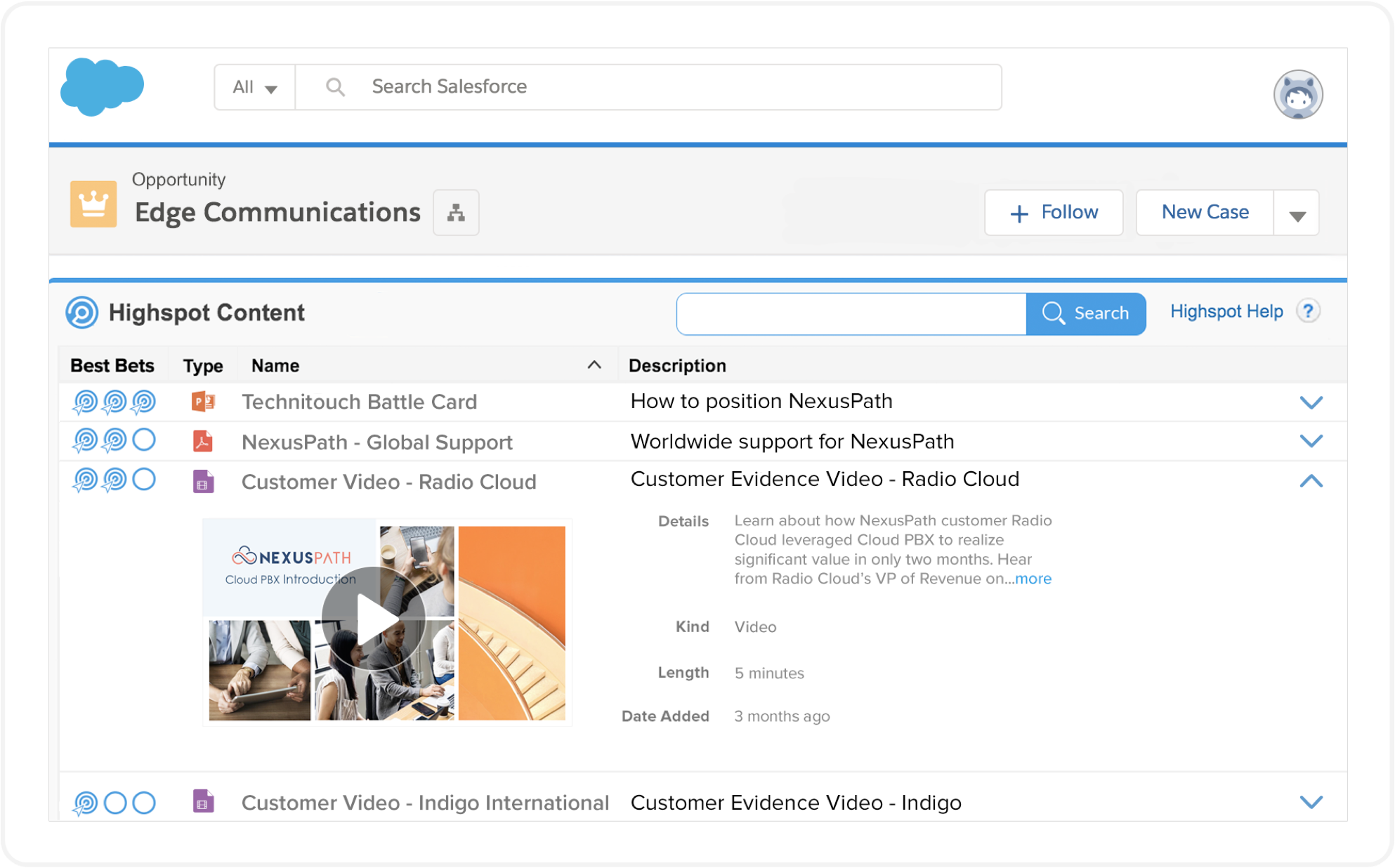Image resolution: width=1395 pixels, height=868 pixels.
Task: Click the Date Added value 3 months ago
Action: click(782, 716)
